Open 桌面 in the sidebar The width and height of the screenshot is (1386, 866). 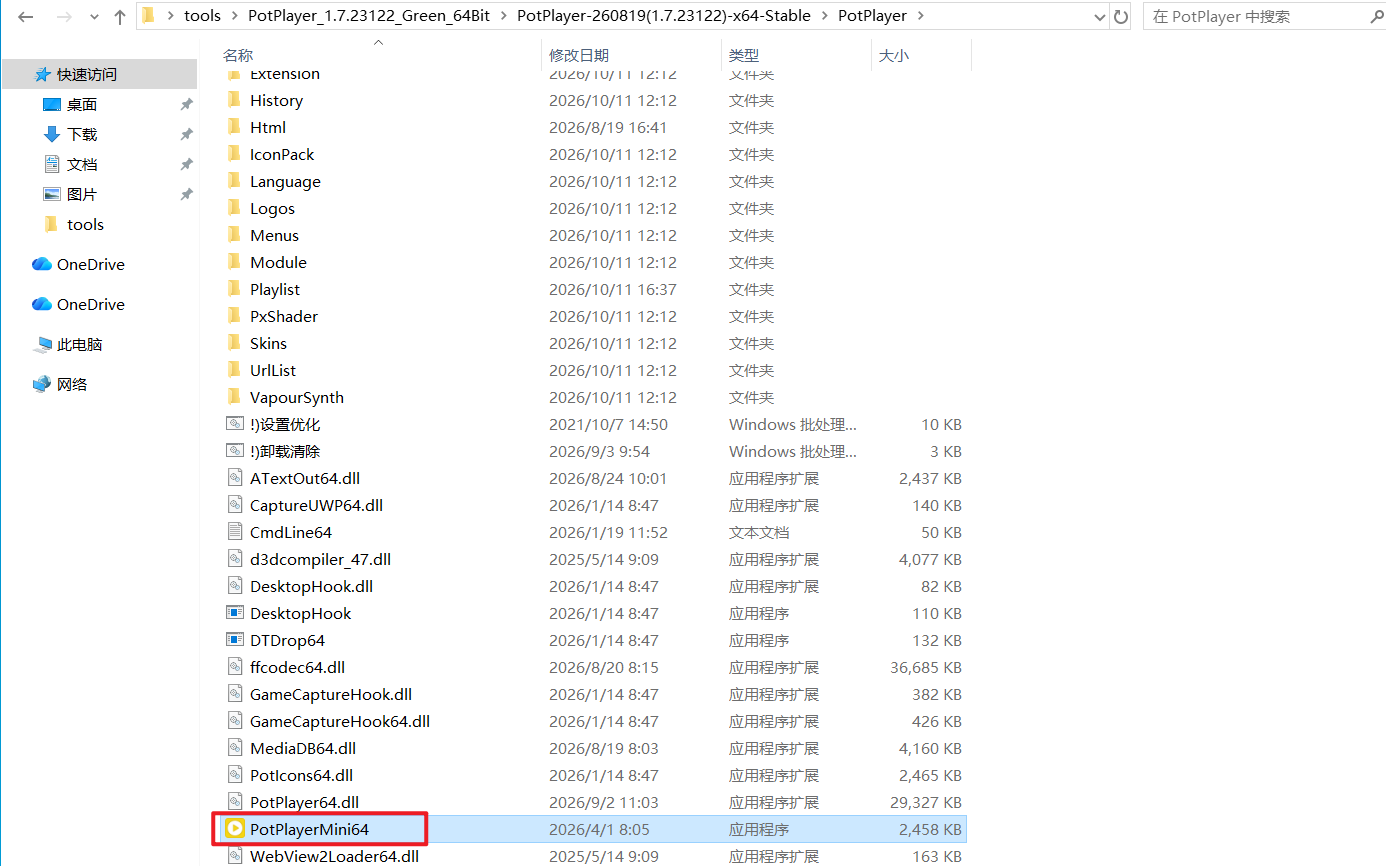pyautogui.click(x=82, y=104)
